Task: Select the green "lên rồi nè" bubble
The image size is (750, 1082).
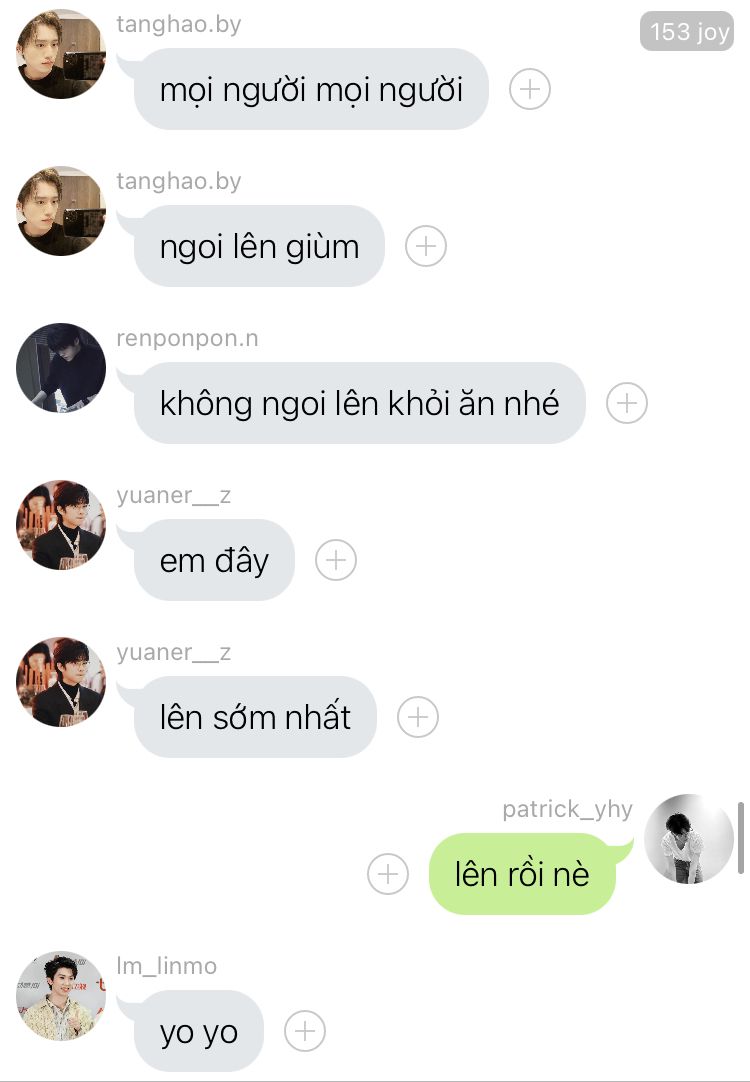Action: click(522, 874)
